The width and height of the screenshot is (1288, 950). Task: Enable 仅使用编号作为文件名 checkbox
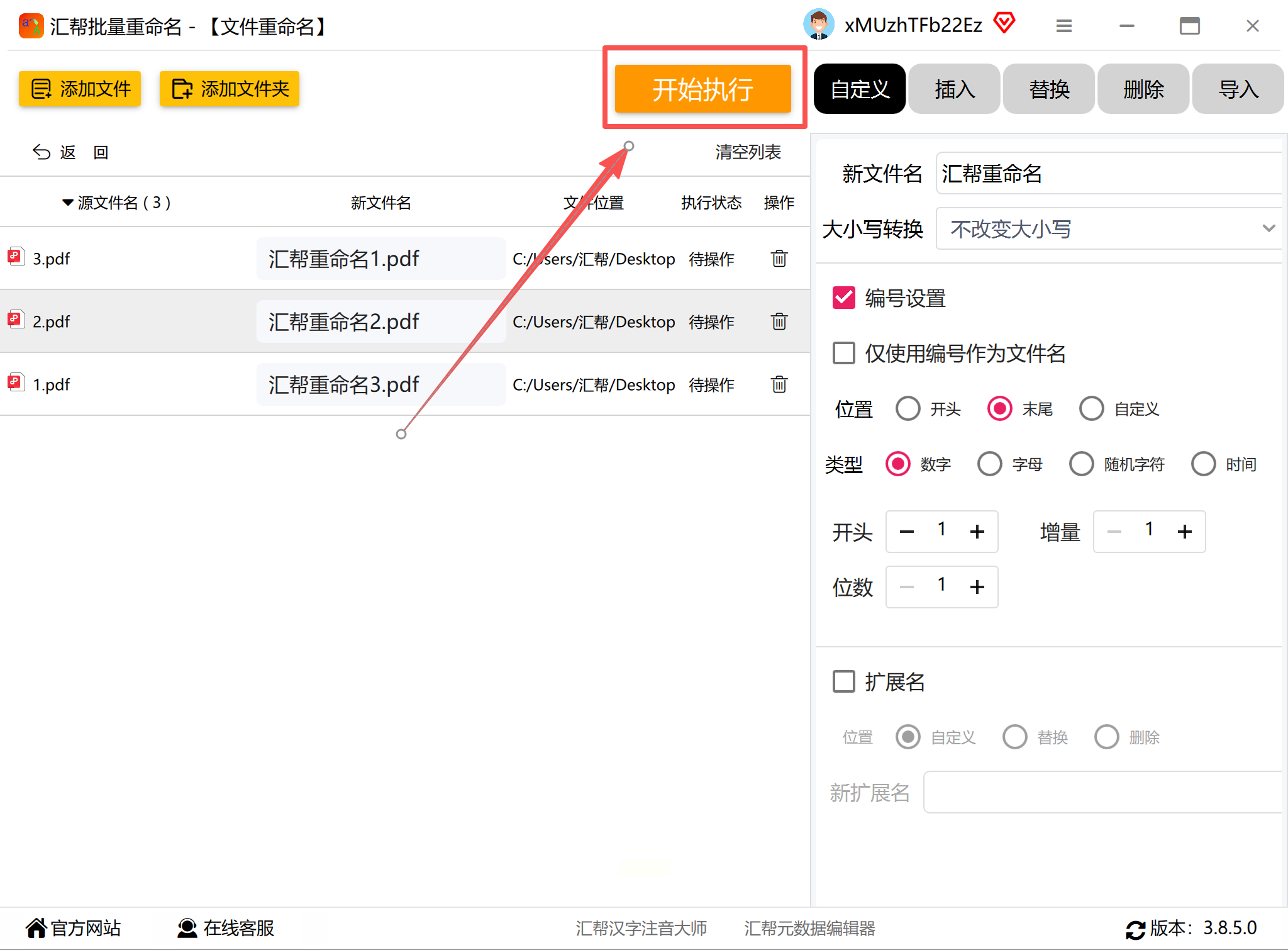pos(844,353)
